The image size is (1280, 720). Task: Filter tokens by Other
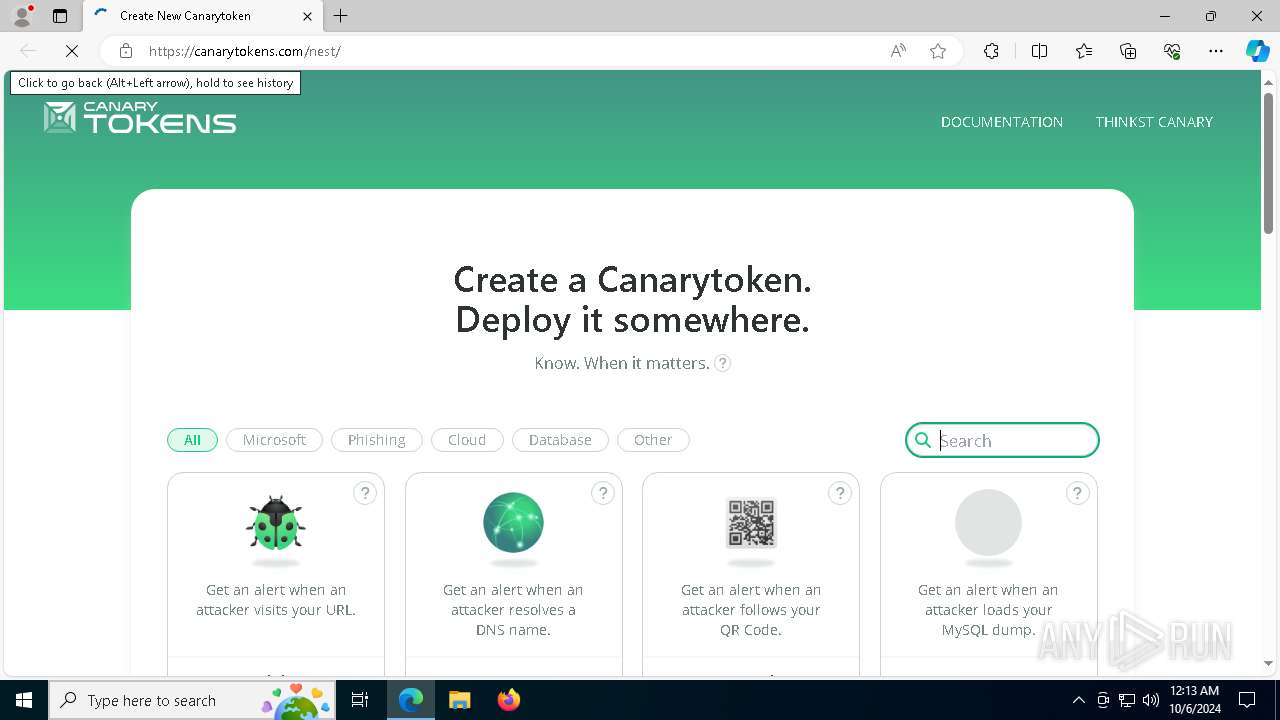tap(653, 440)
